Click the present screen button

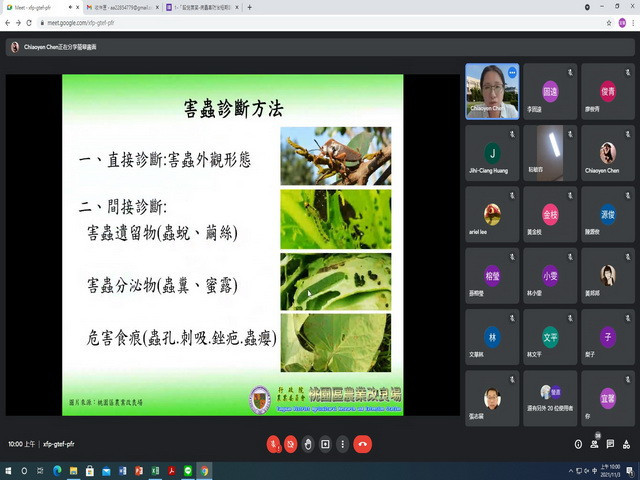(325, 444)
